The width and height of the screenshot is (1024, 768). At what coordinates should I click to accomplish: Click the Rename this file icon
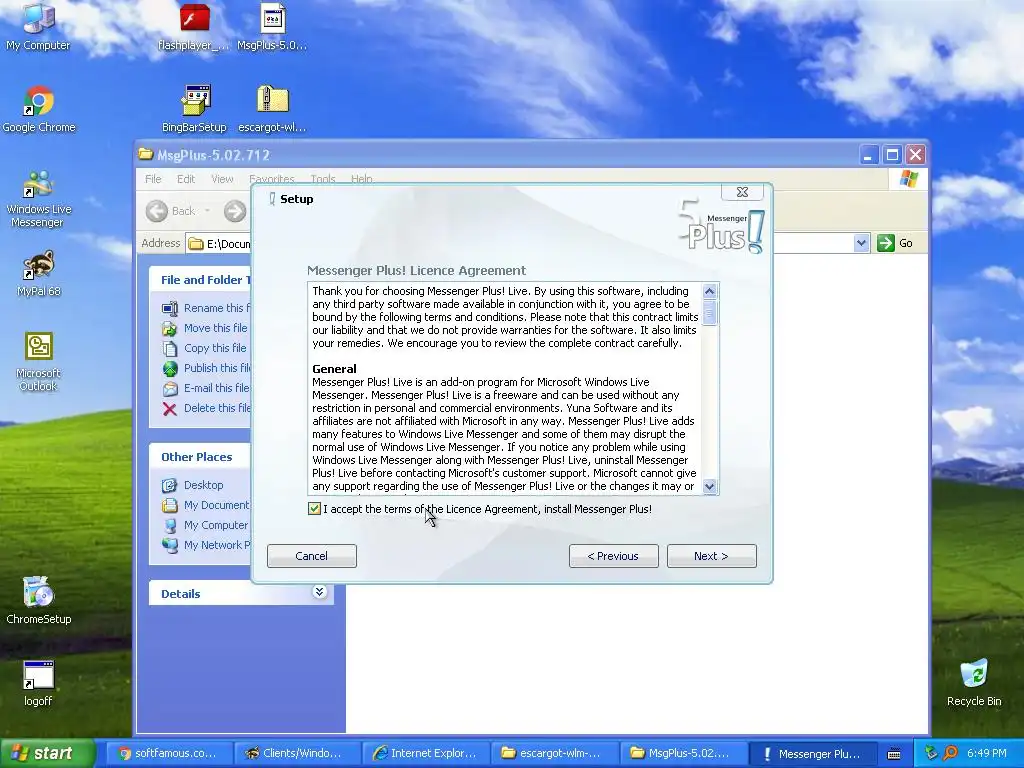point(170,308)
